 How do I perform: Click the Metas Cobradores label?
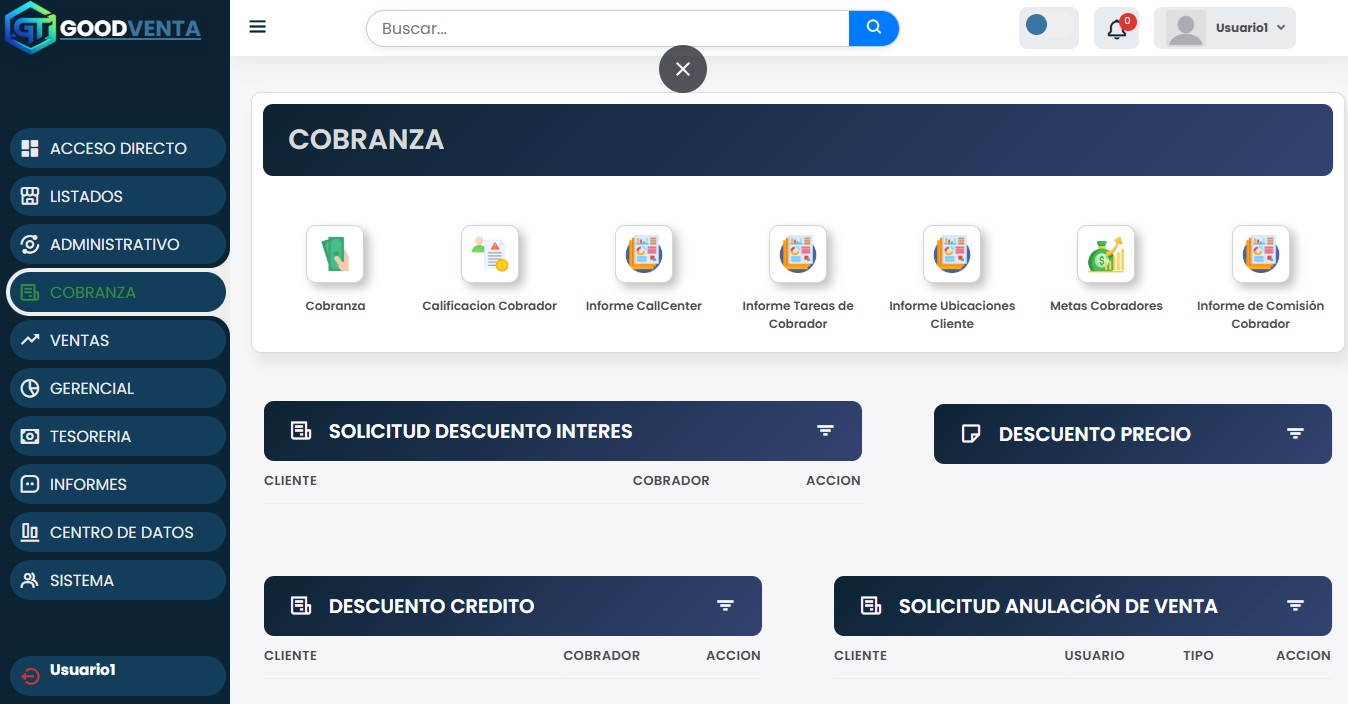(x=1106, y=306)
